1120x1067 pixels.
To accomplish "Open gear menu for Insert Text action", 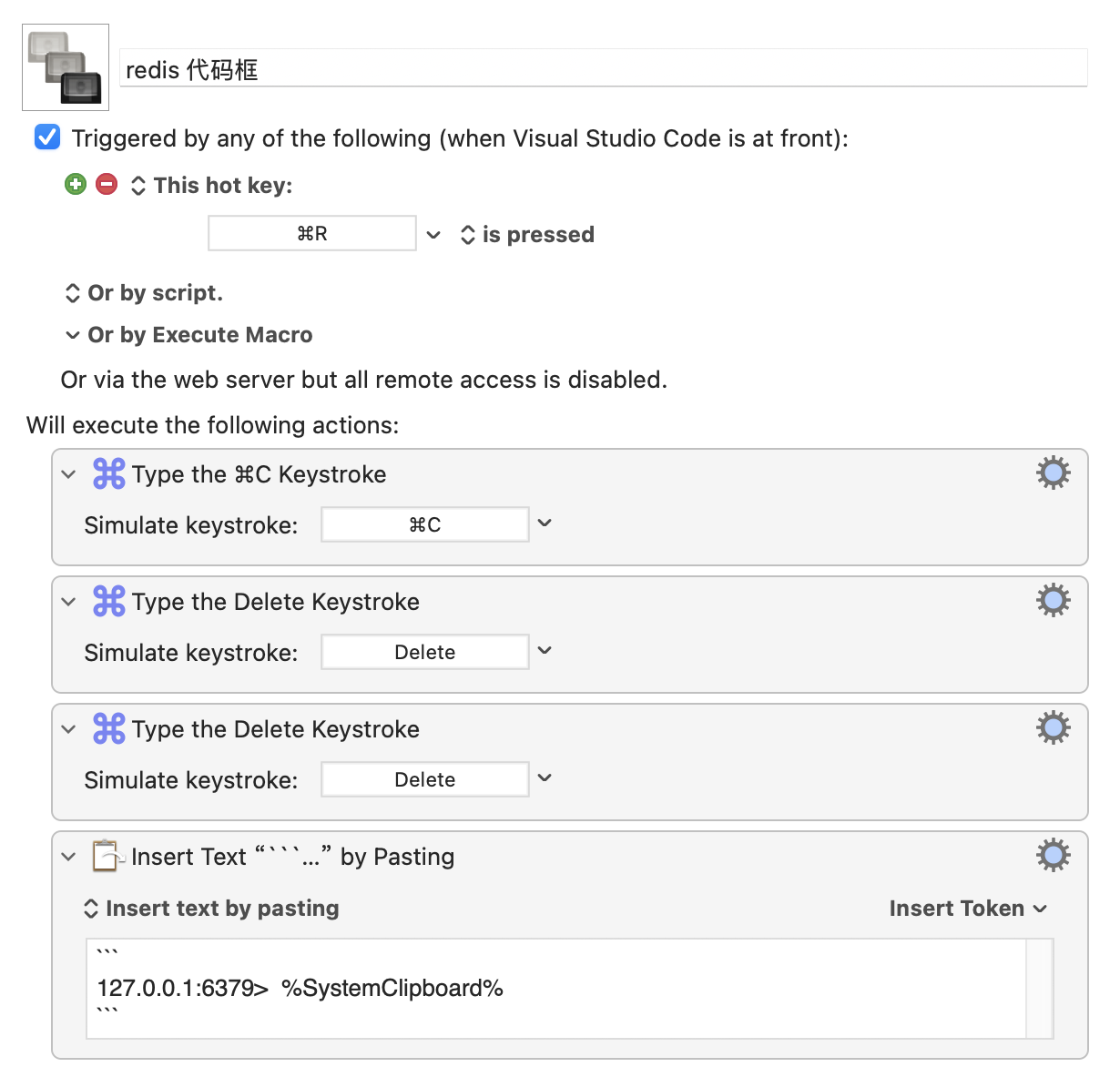I will 1053,856.
